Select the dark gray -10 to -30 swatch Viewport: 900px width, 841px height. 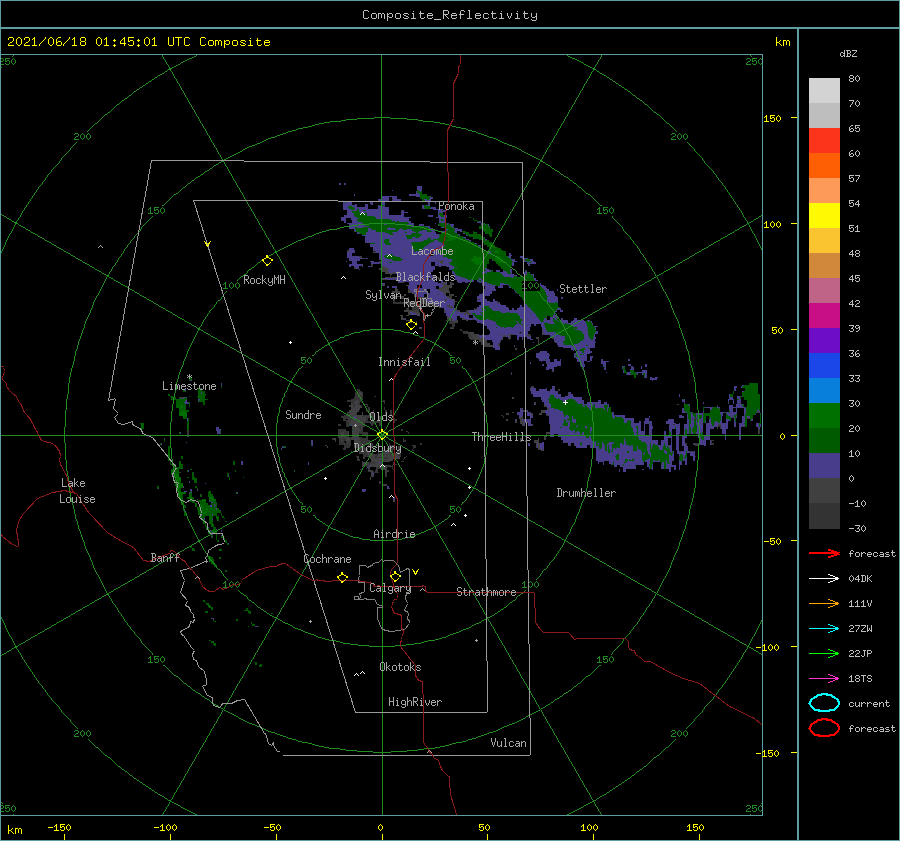(x=824, y=516)
